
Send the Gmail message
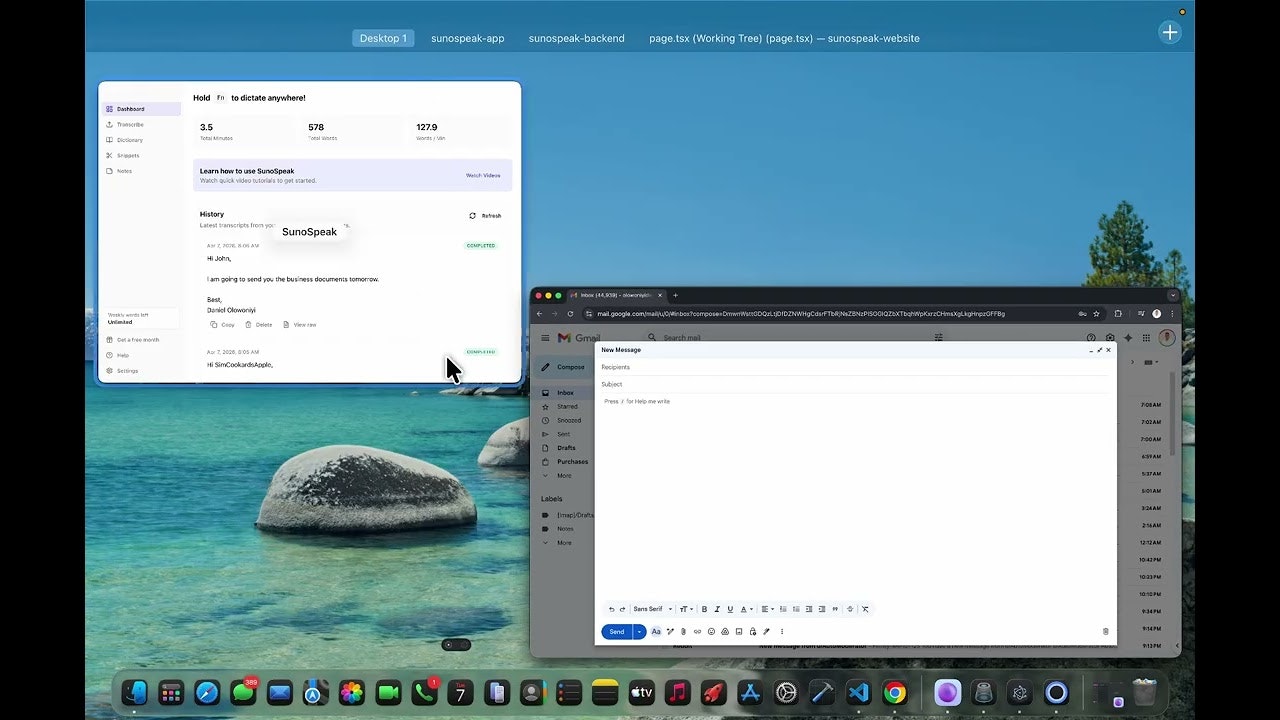617,631
